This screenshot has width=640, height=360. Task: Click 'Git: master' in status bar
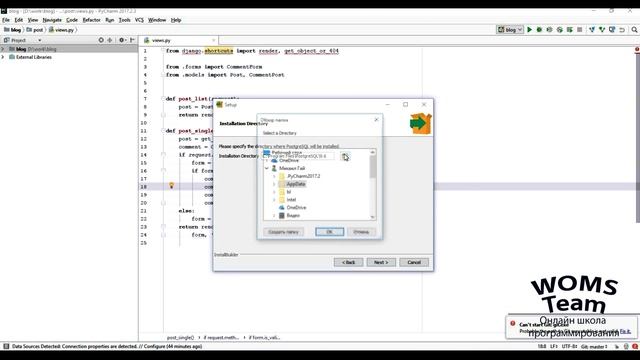point(594,346)
